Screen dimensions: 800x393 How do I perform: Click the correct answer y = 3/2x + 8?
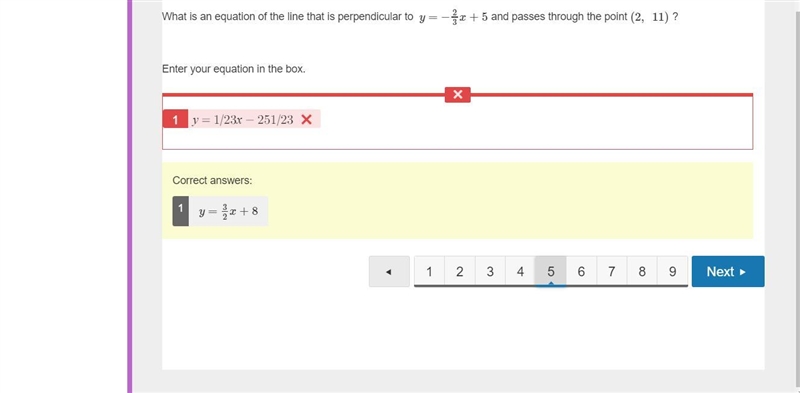[229, 211]
